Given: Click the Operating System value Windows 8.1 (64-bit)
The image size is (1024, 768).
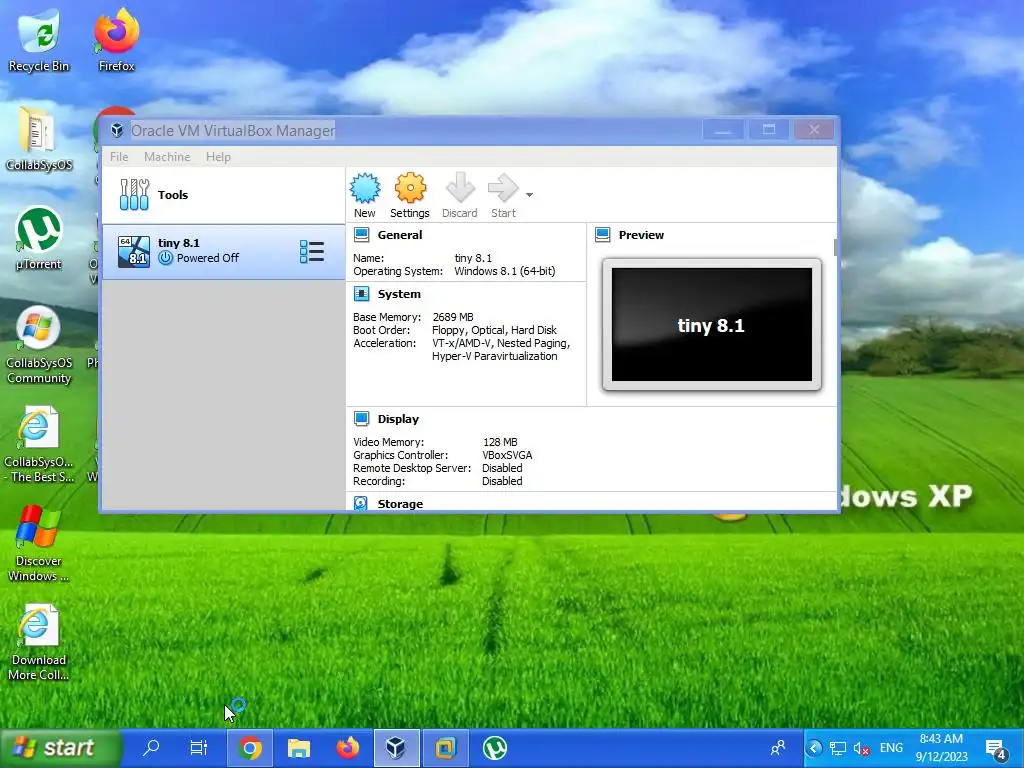Looking at the screenshot, I should pyautogui.click(x=505, y=271).
